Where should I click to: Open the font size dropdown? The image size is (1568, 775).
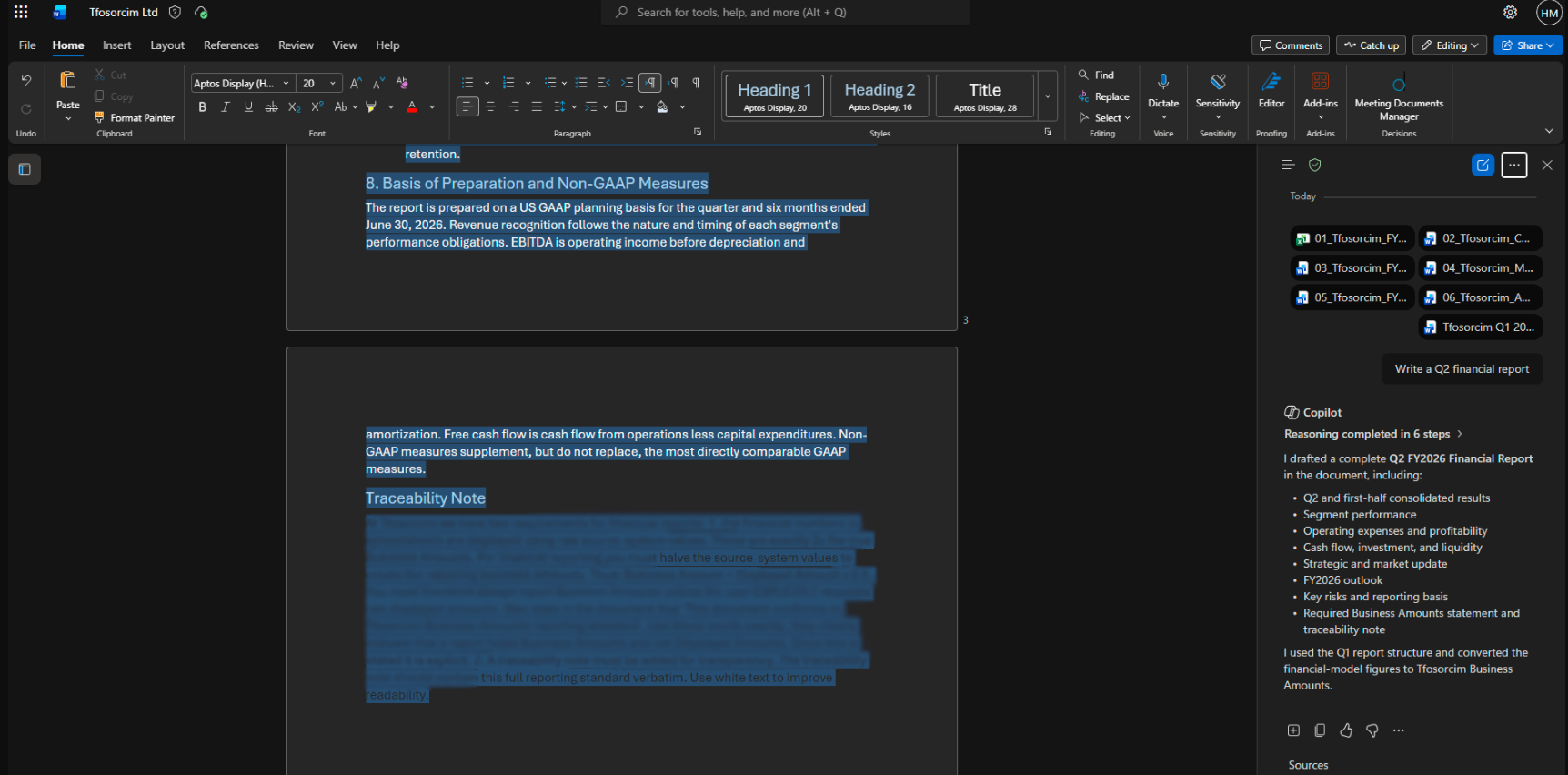tap(333, 83)
